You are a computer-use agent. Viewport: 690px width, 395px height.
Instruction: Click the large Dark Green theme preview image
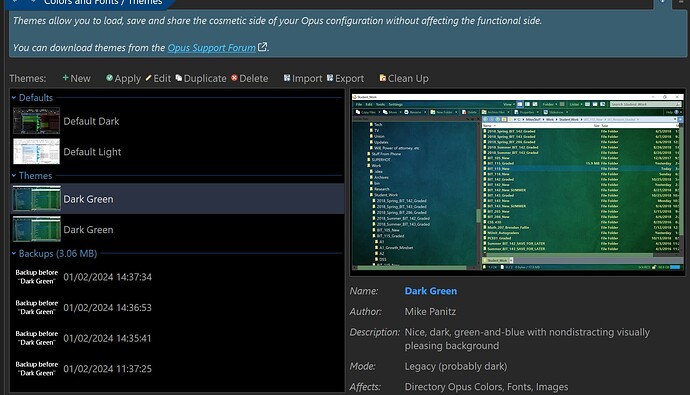click(x=518, y=182)
